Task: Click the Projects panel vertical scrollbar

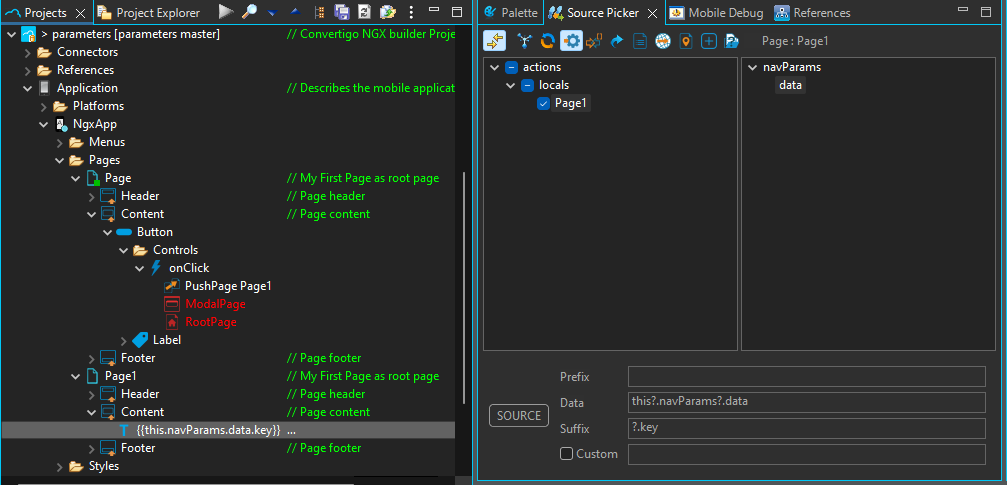Action: [x=464, y=288]
